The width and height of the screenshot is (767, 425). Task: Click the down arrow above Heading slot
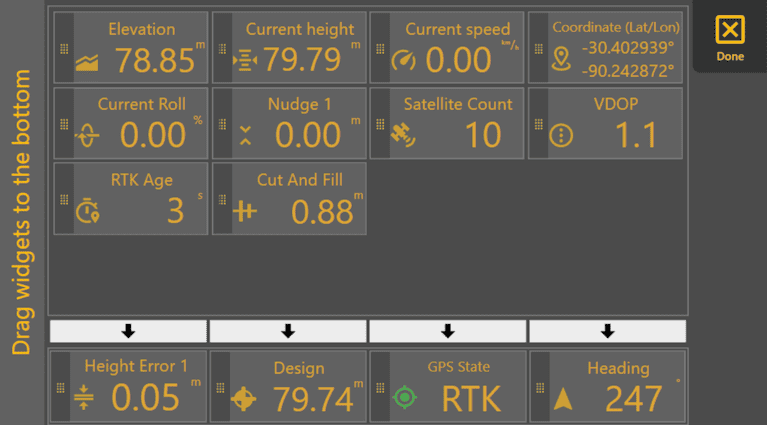click(x=607, y=331)
